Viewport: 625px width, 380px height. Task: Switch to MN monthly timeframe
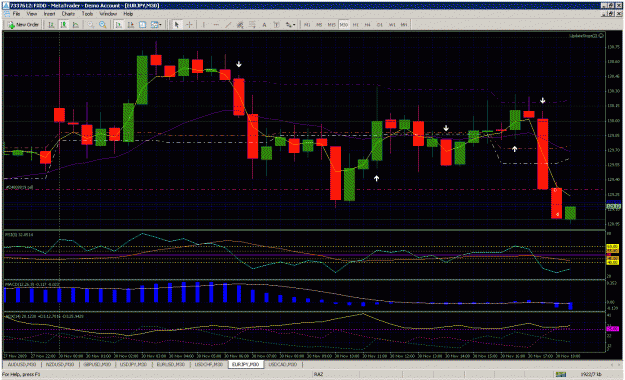click(x=404, y=25)
